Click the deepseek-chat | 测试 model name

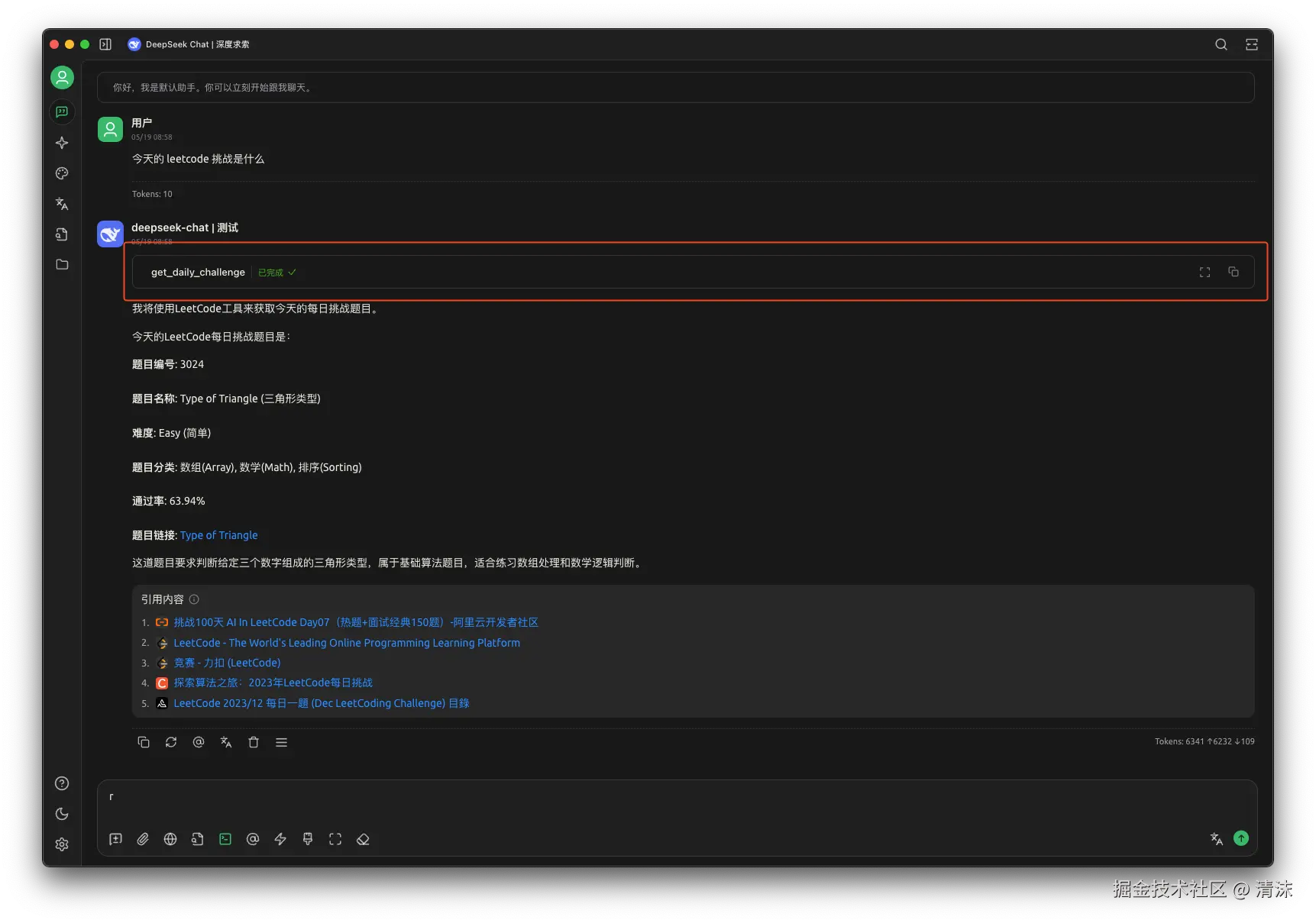click(x=185, y=228)
